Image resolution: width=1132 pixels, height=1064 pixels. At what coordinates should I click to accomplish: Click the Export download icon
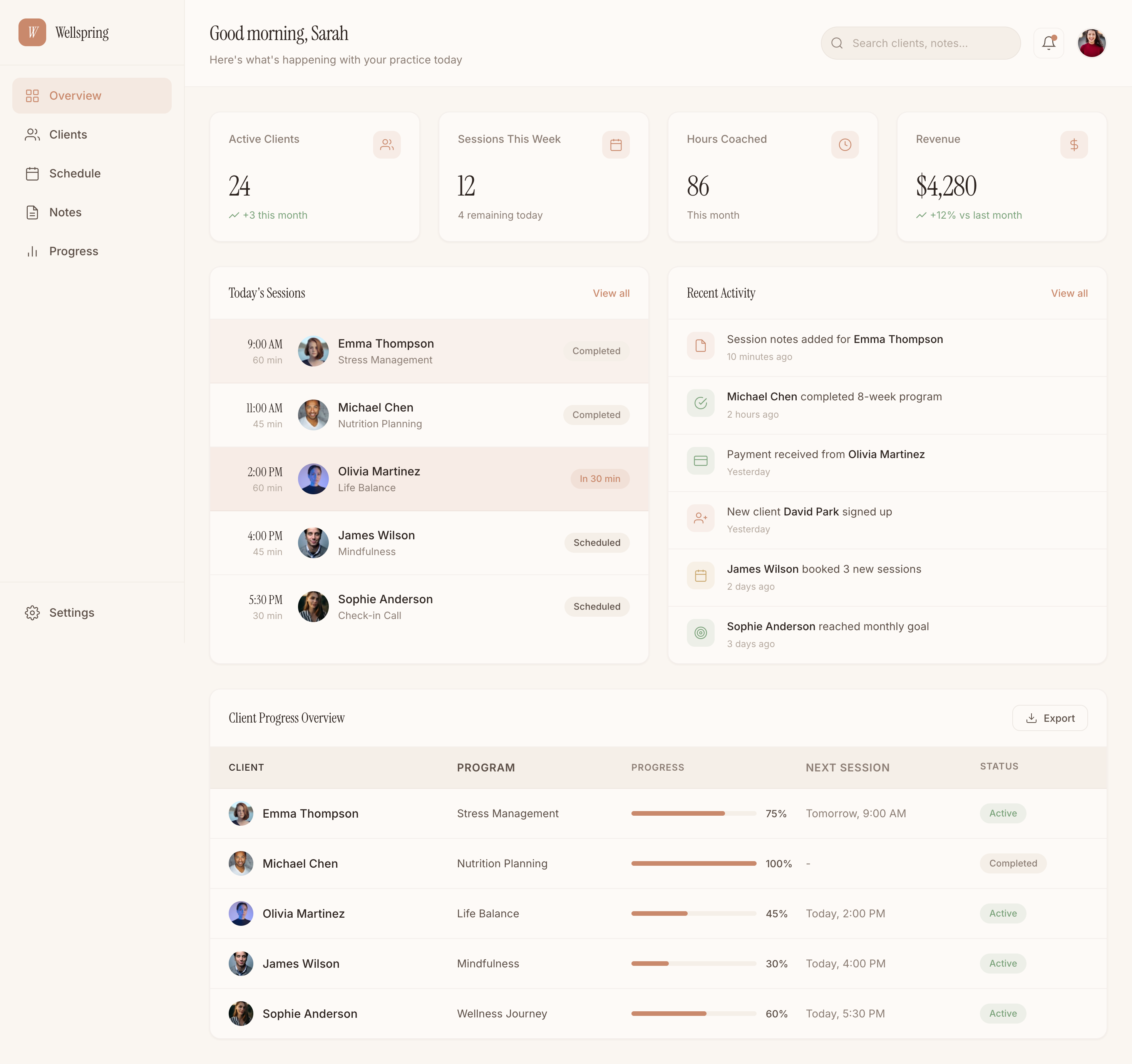(x=1031, y=718)
